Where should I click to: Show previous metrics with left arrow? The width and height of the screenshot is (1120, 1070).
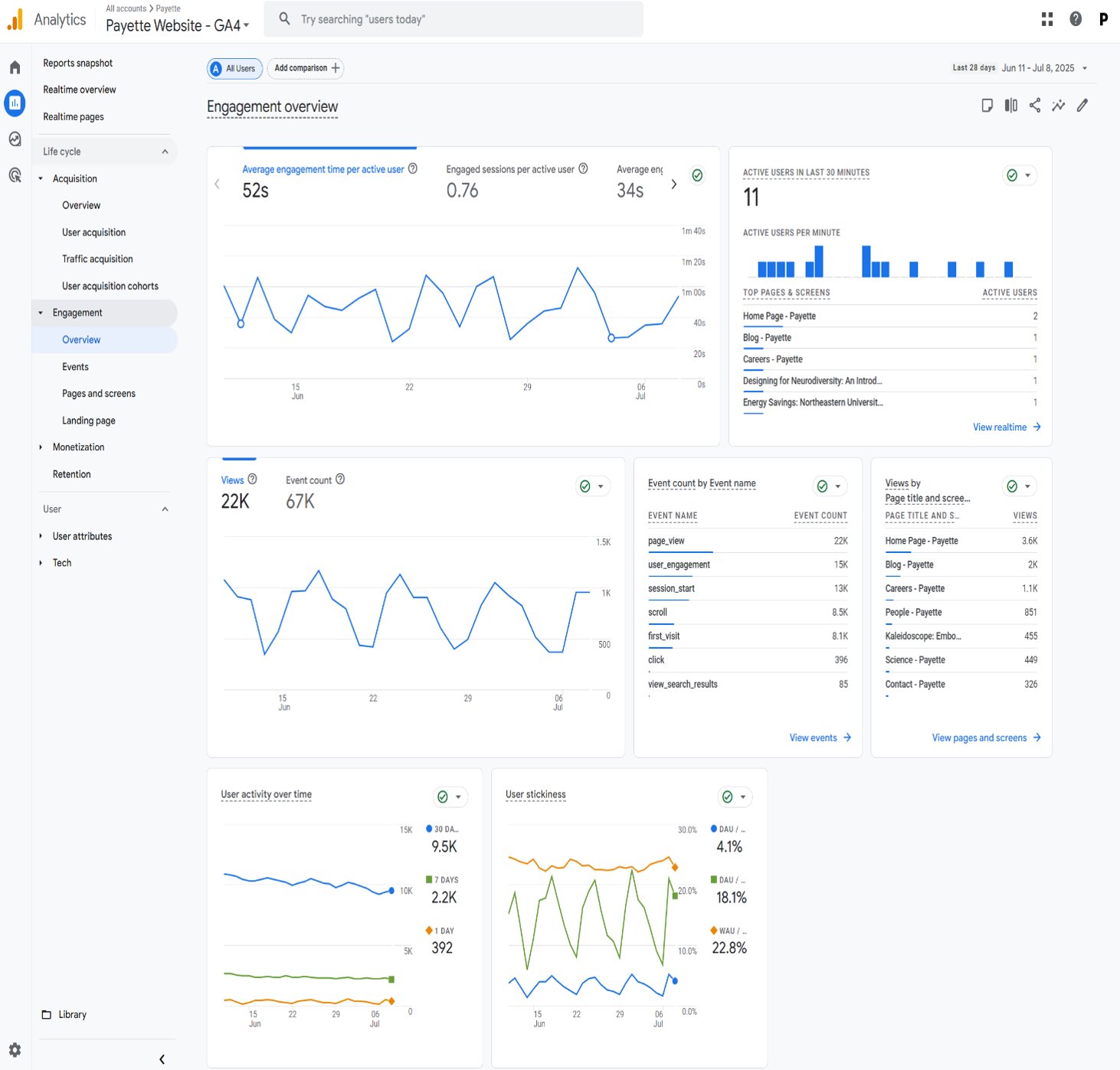218,184
